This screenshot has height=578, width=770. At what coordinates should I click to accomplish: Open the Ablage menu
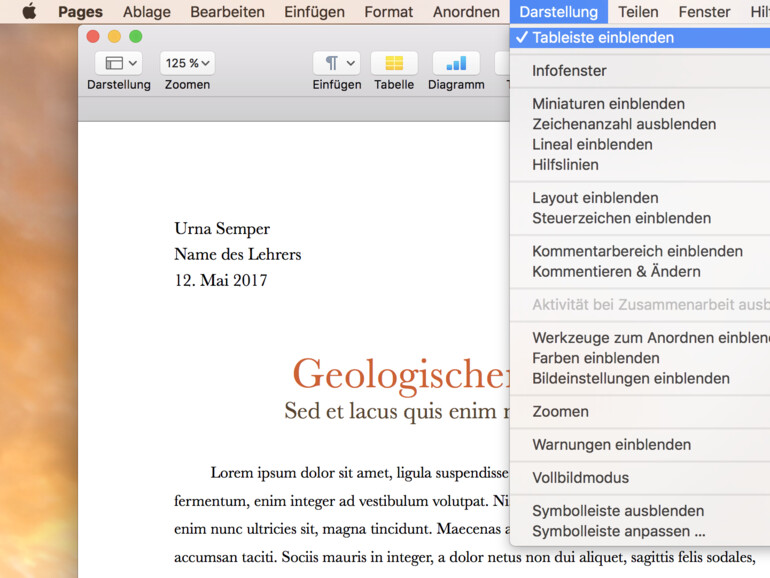(147, 11)
